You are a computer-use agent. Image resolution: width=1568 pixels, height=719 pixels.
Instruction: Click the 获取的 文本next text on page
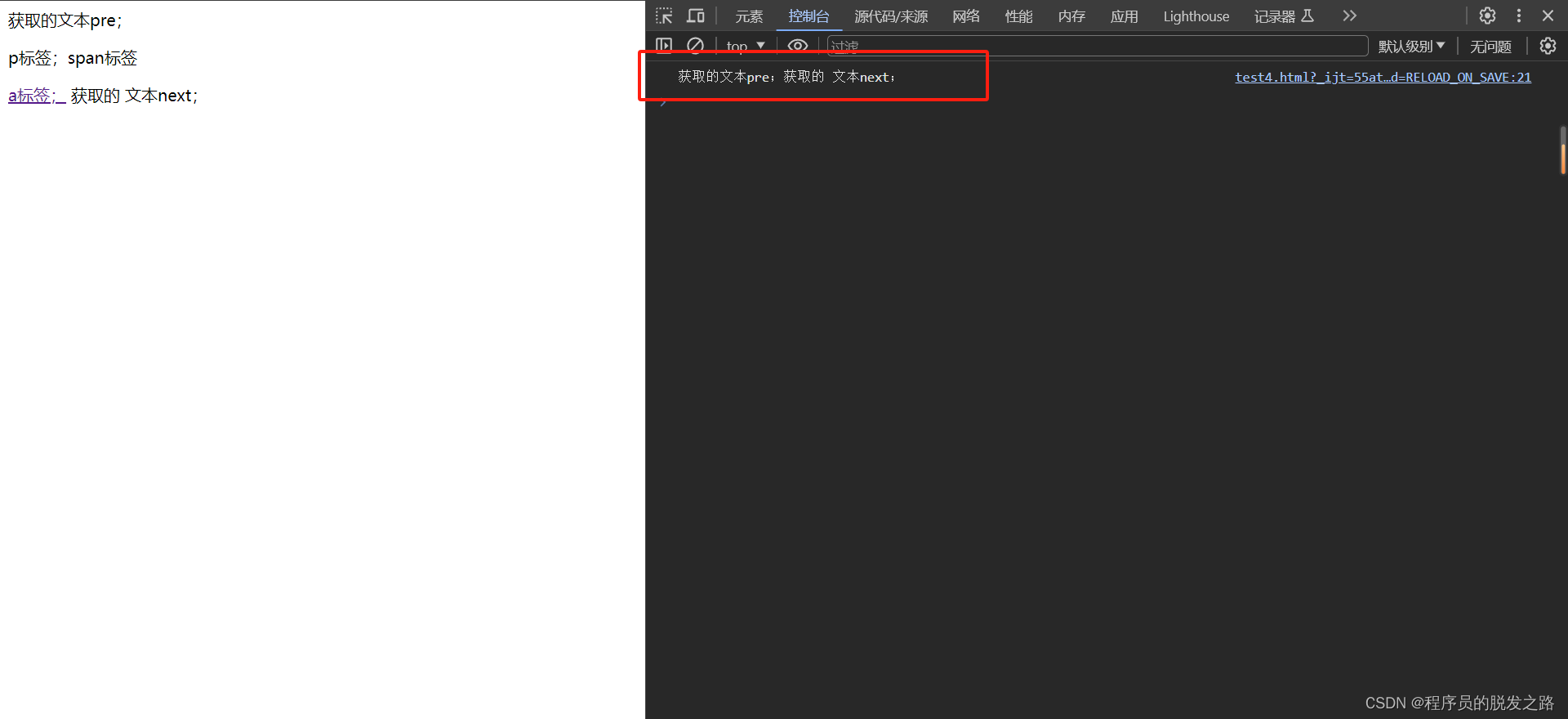(x=134, y=96)
